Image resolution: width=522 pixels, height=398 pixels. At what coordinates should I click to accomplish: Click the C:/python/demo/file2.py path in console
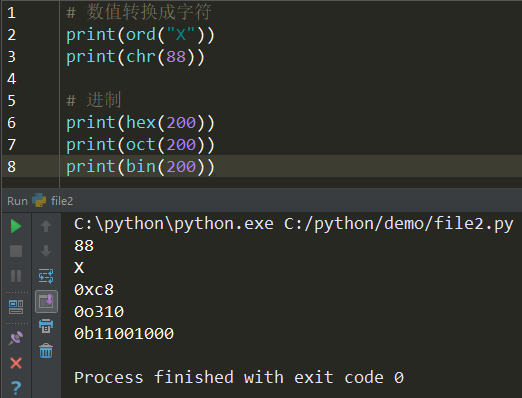399,224
